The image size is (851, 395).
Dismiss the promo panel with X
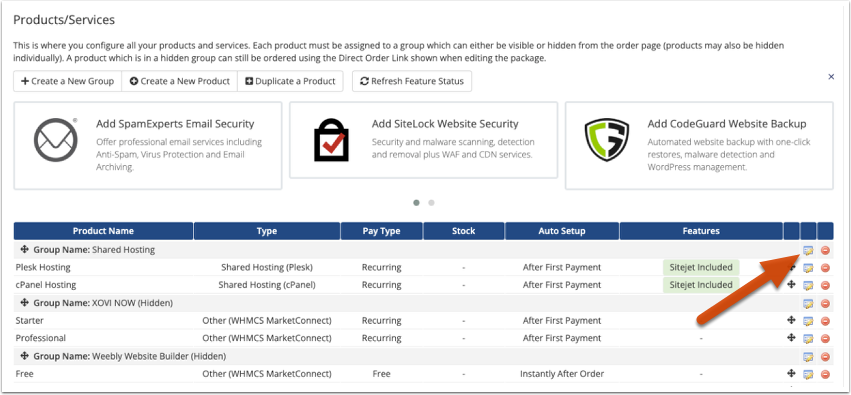831,77
